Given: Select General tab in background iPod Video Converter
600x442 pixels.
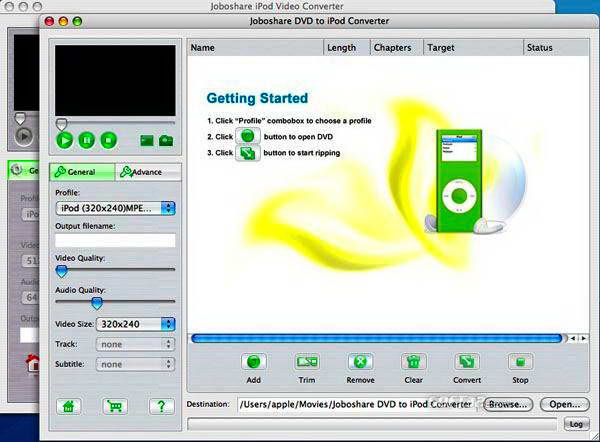Looking at the screenshot, I should [24, 170].
